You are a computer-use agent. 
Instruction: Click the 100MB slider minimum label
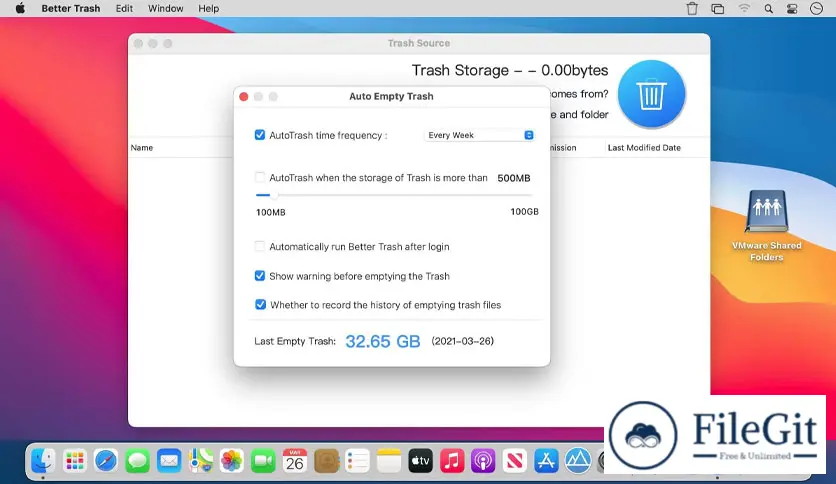point(271,212)
